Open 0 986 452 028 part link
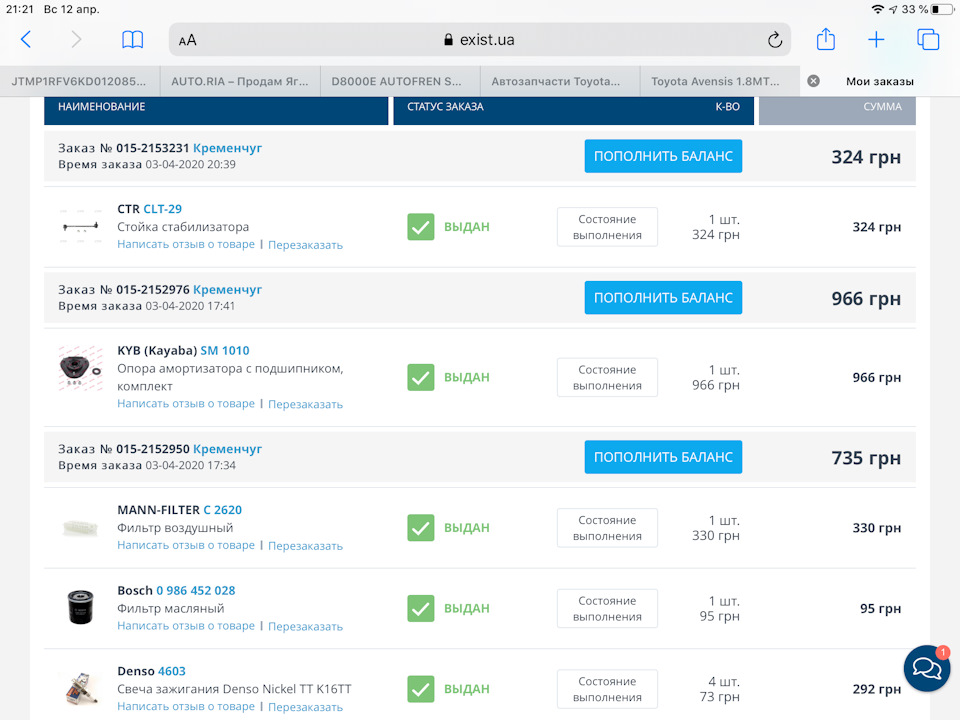960x720 pixels. (195, 591)
